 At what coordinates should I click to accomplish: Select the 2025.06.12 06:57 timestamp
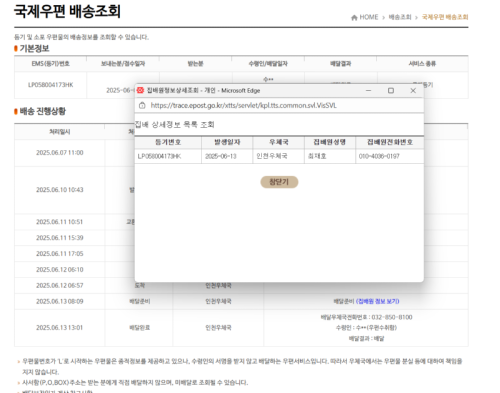pyautogui.click(x=60, y=286)
